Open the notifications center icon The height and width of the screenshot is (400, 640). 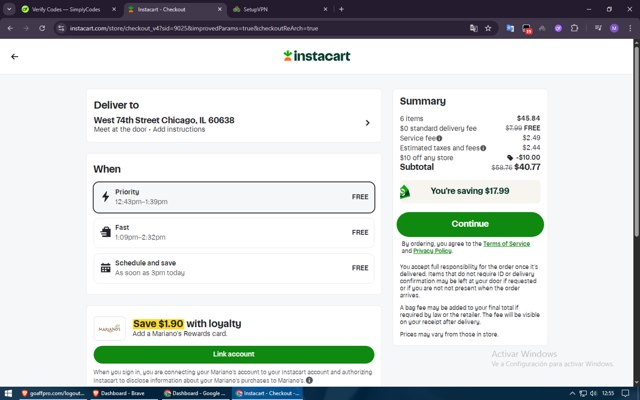coord(625,393)
